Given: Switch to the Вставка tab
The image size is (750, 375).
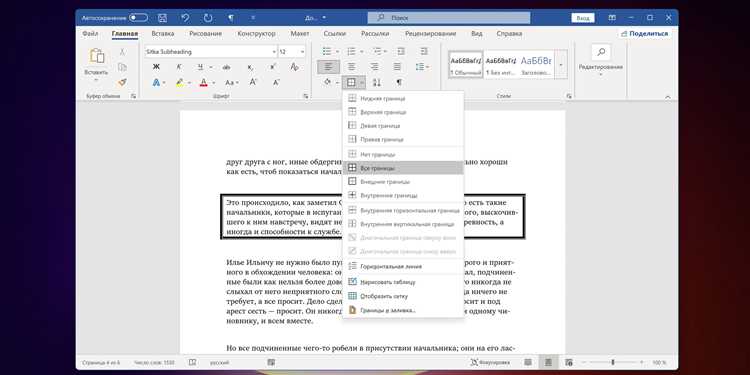Looking at the screenshot, I should (x=163, y=34).
